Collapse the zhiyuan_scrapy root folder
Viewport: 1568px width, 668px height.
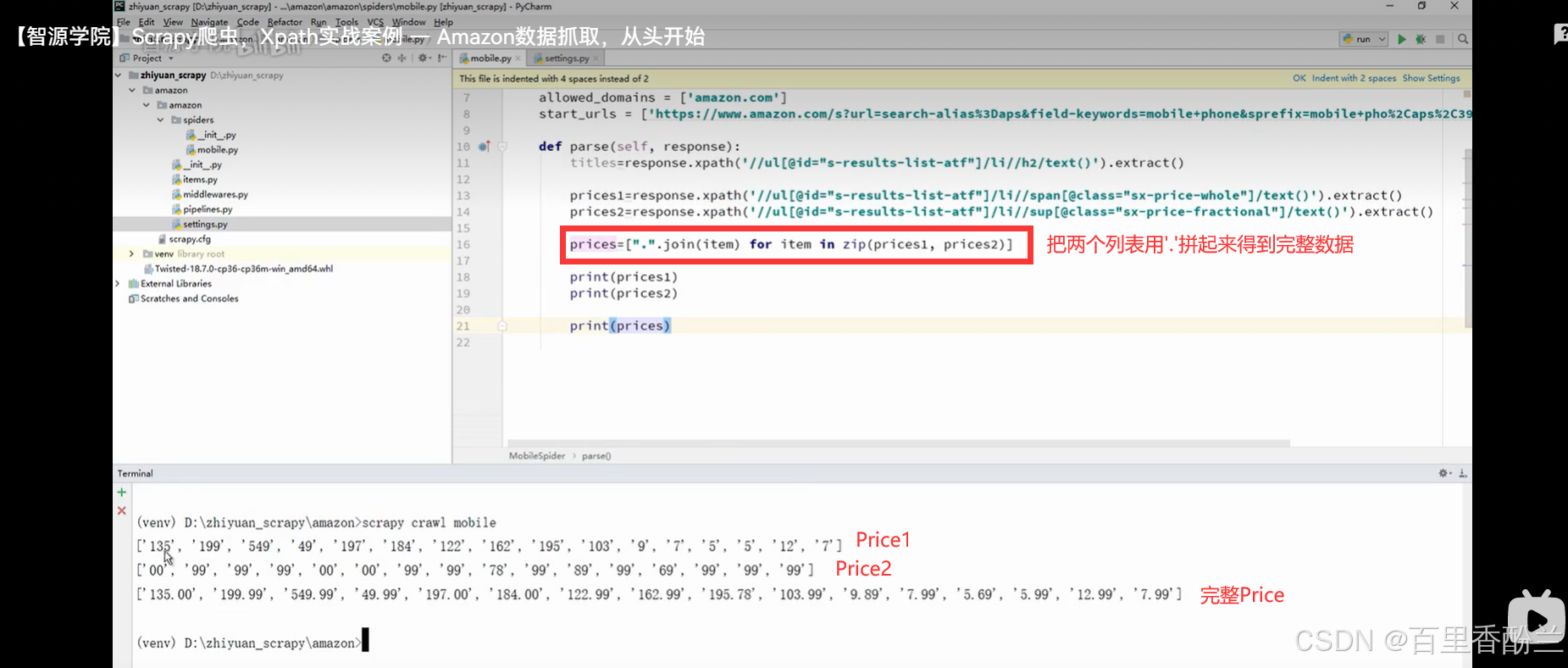point(118,75)
